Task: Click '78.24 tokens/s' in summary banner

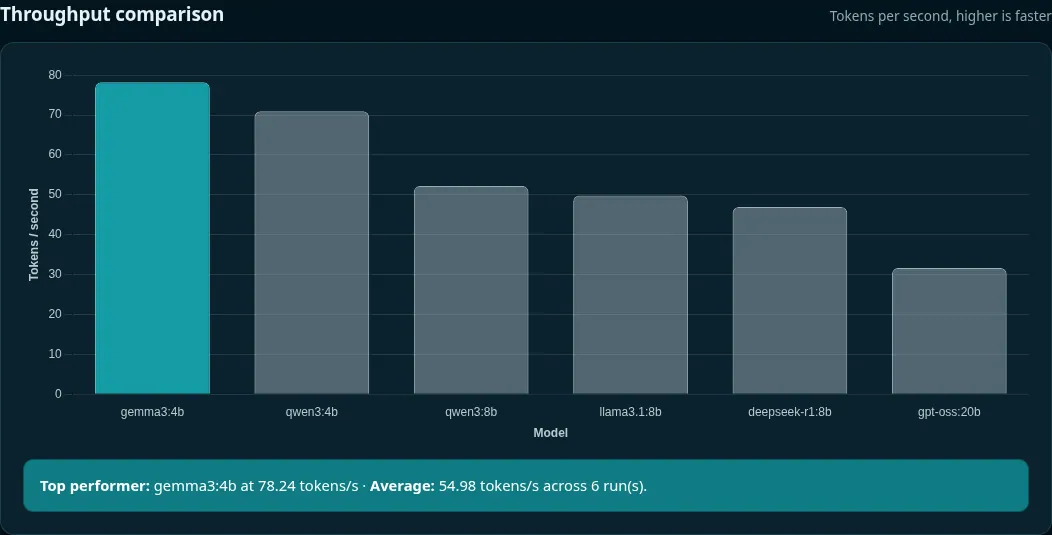Action: (x=308, y=486)
